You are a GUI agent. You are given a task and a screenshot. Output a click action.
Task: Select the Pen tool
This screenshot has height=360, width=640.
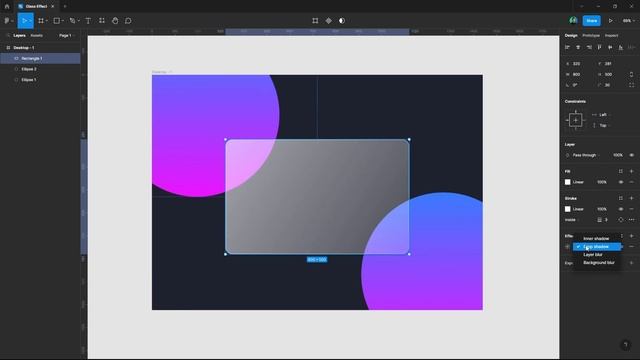click(x=72, y=20)
